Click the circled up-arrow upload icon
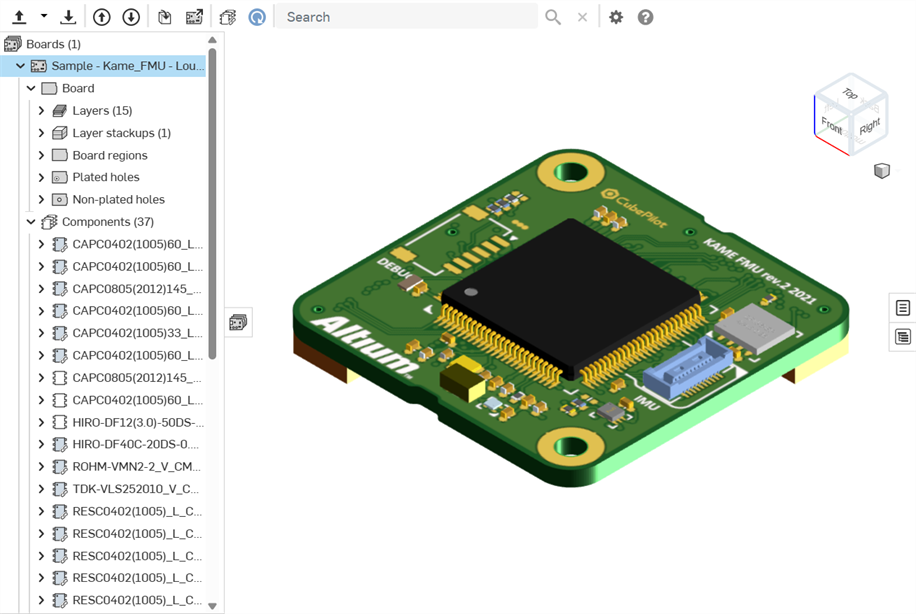 [x=100, y=17]
